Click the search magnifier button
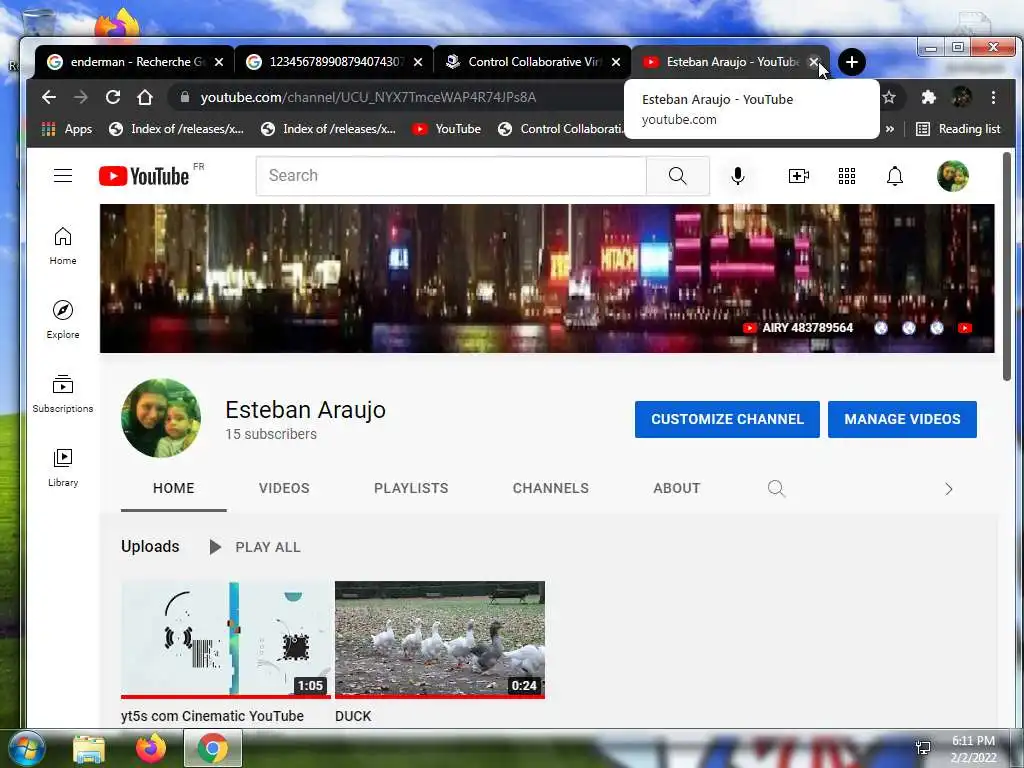Viewport: 1024px width, 768px height. click(677, 176)
